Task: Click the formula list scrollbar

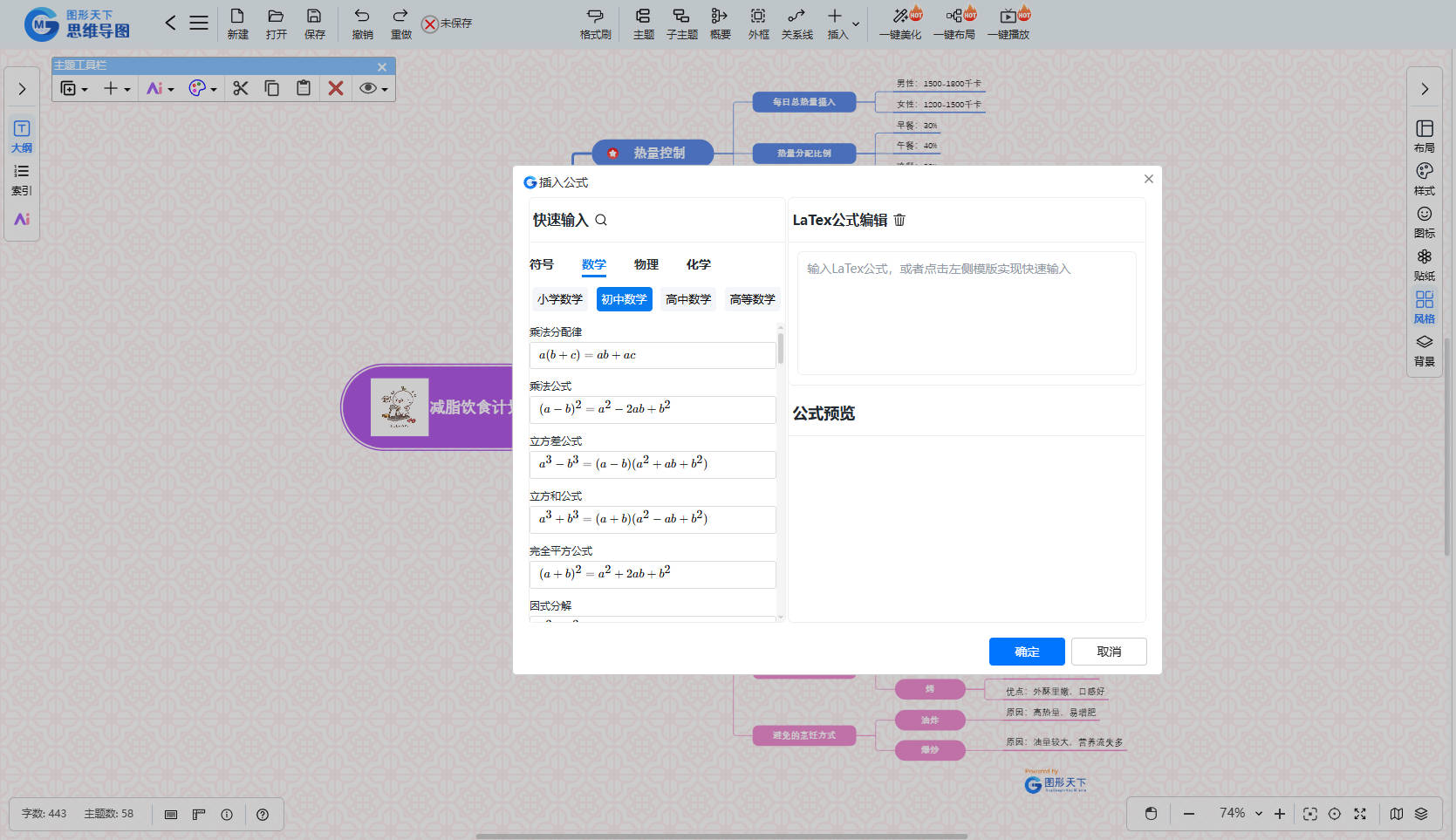Action: click(x=780, y=349)
